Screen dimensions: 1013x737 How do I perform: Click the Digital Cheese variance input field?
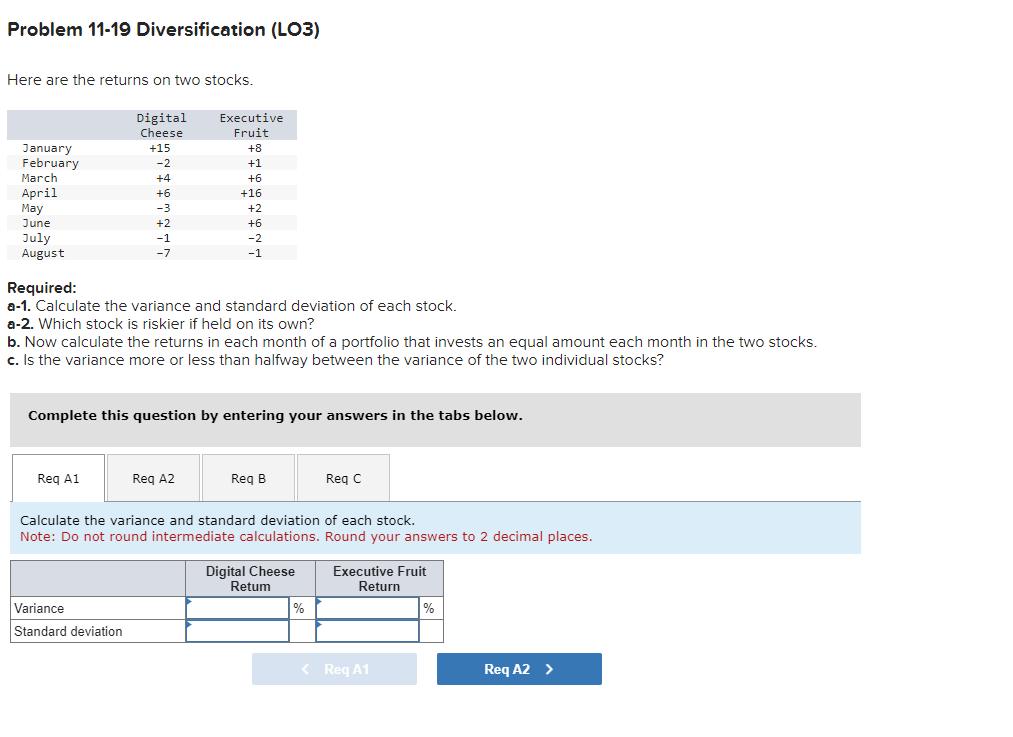click(x=238, y=607)
